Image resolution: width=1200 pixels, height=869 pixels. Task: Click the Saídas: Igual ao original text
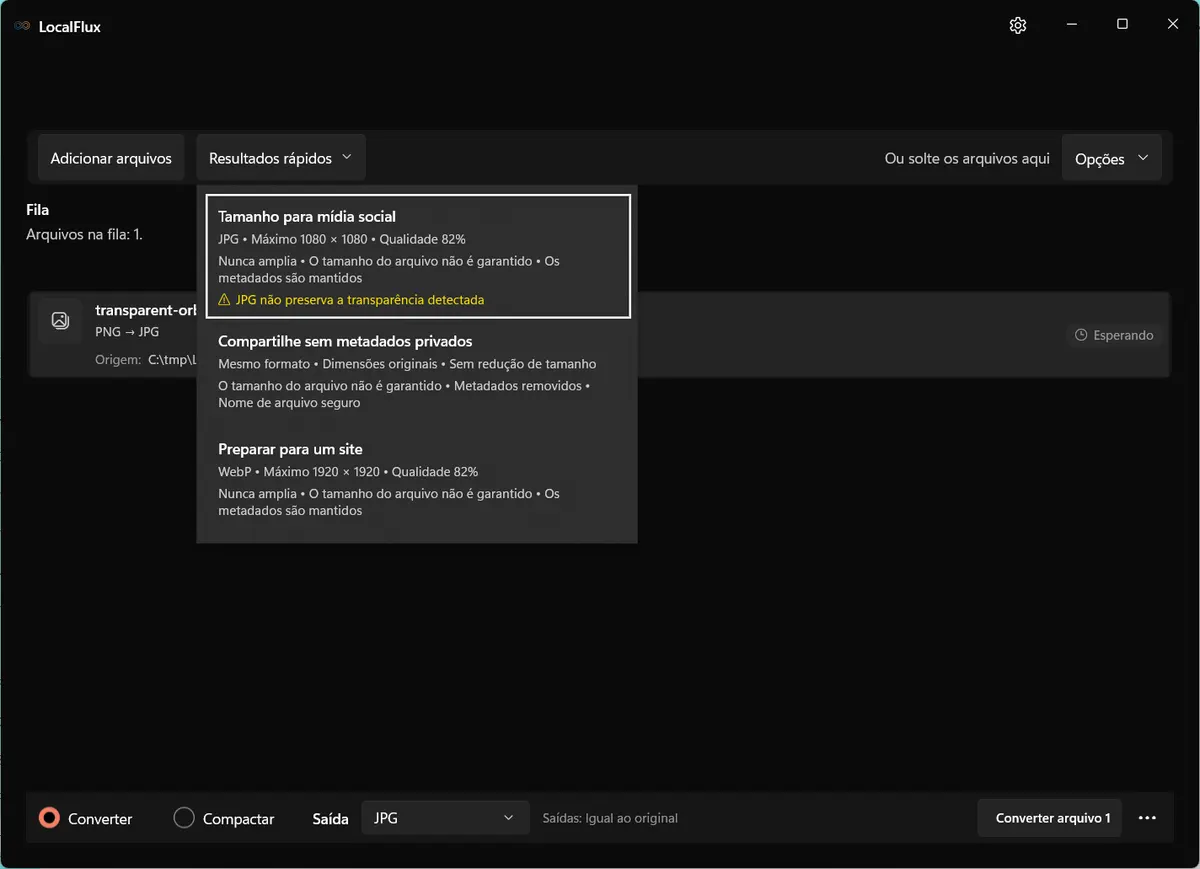tap(610, 818)
